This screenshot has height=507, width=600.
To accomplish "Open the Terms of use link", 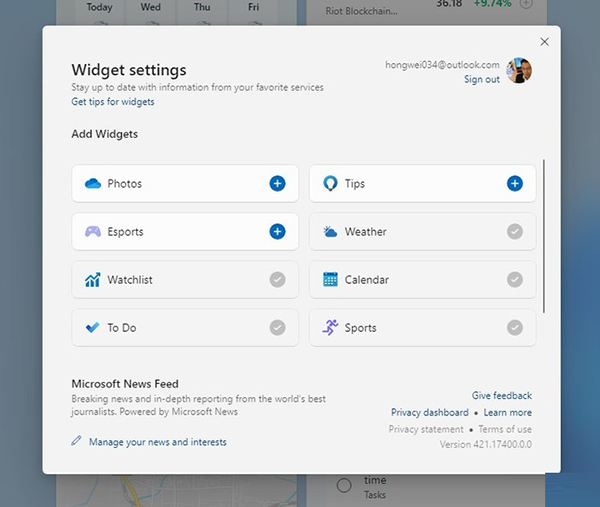I will (505, 429).
